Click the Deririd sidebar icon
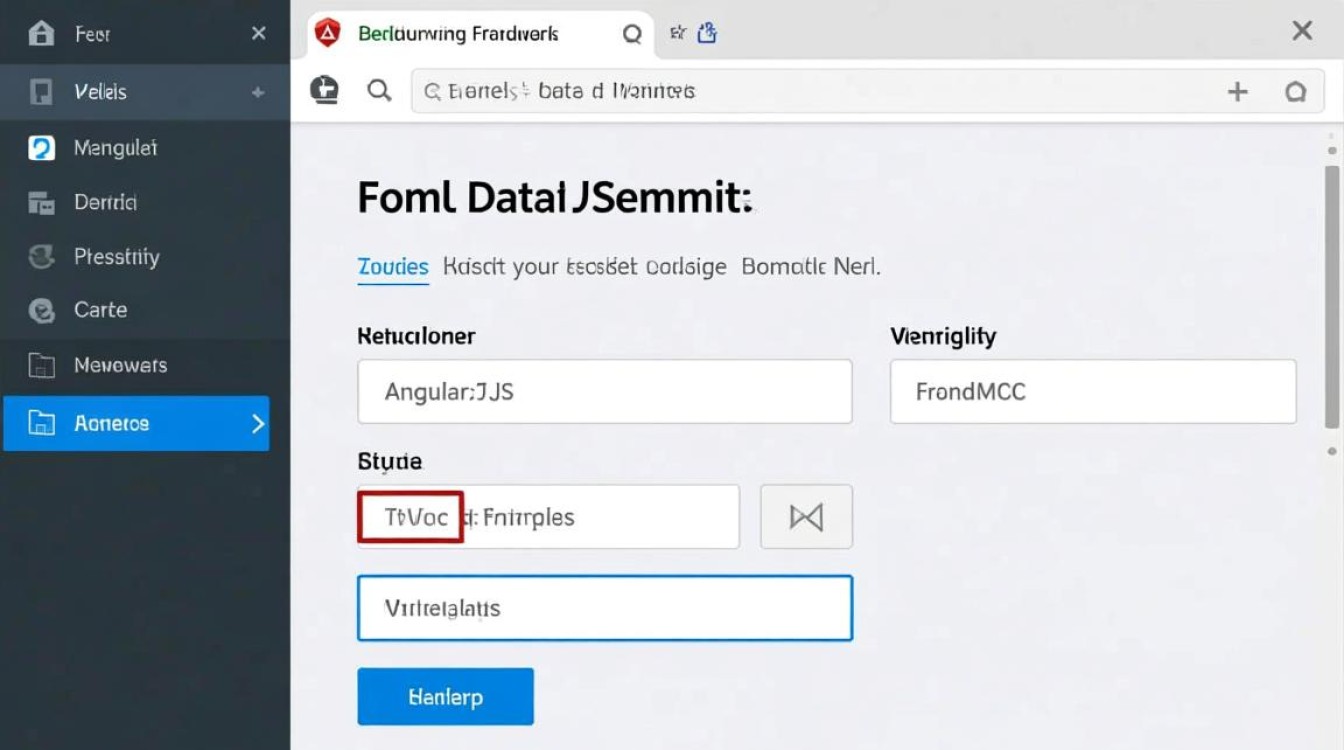The image size is (1344, 750). coord(41,203)
